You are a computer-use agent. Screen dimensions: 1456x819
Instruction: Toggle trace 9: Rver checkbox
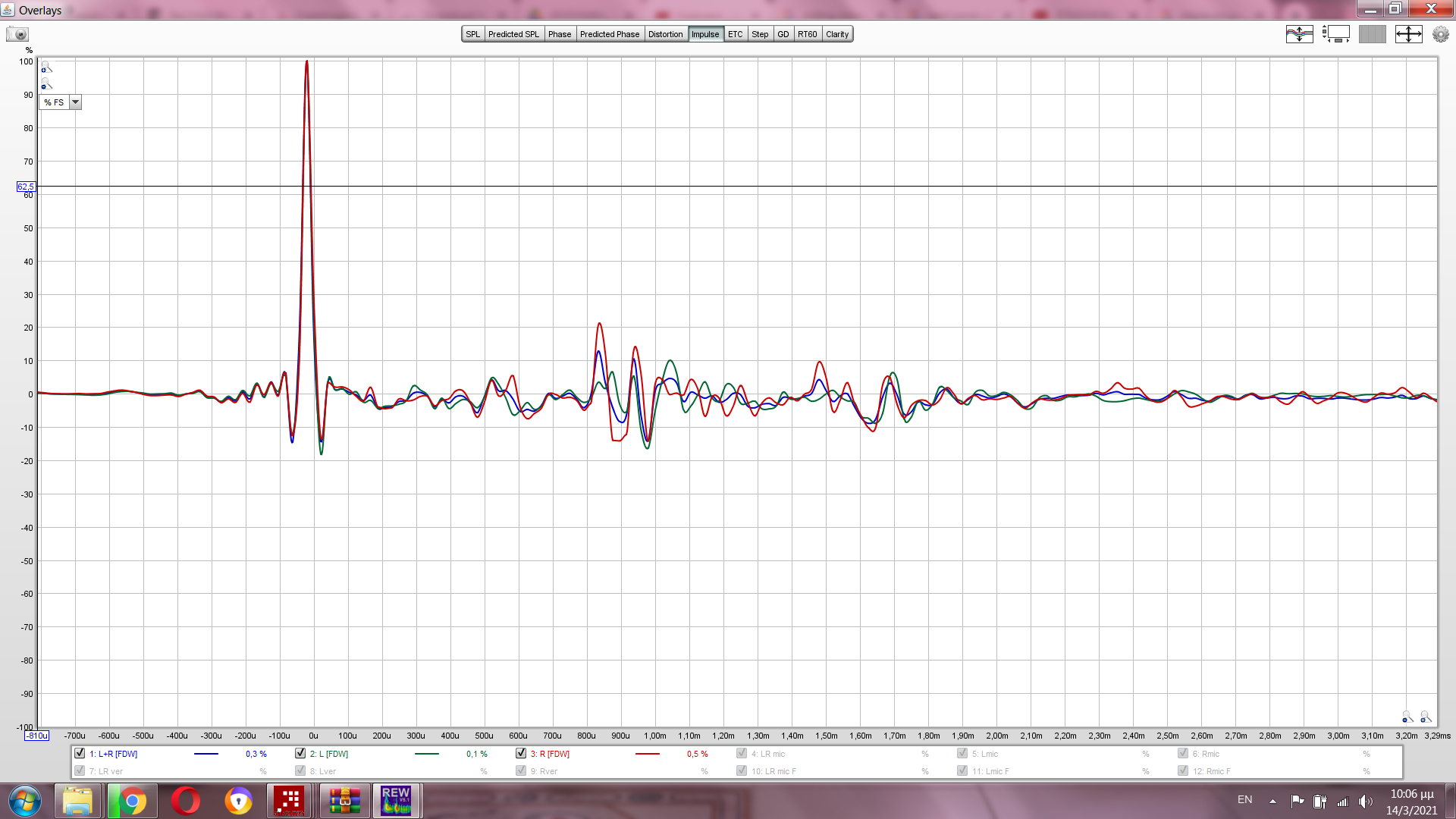coord(521,770)
